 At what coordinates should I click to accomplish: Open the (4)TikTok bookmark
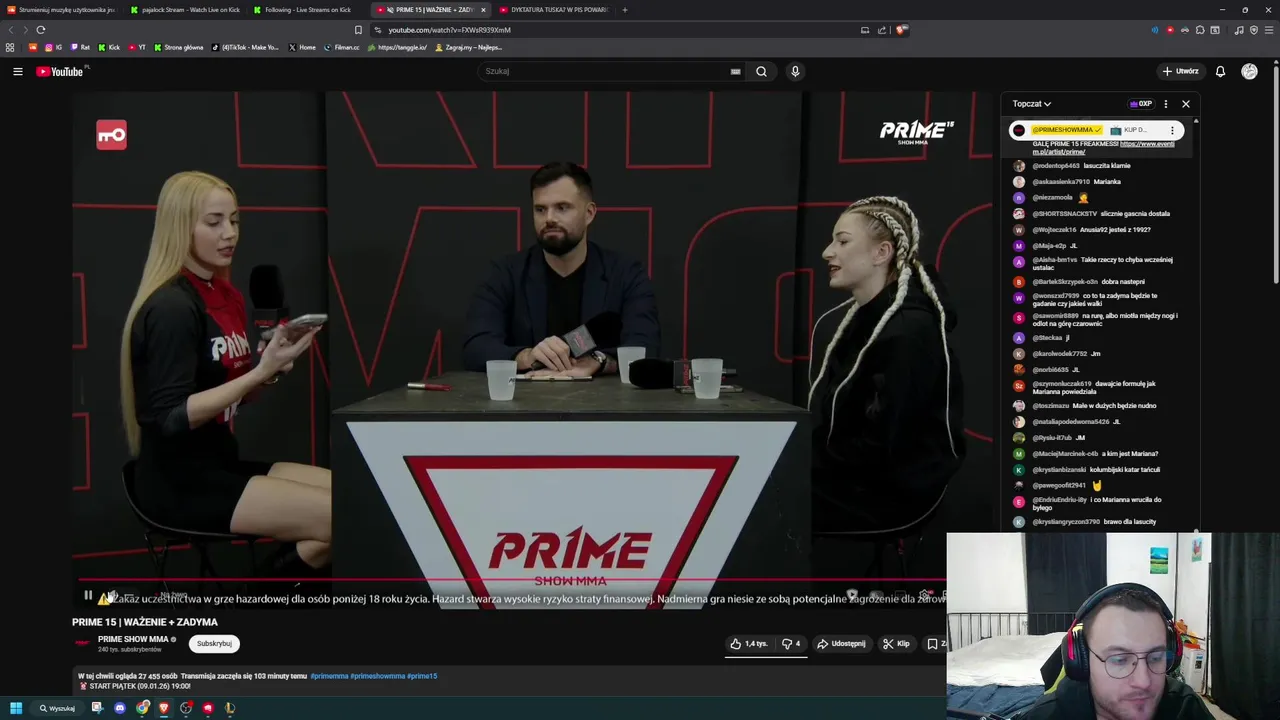click(245, 47)
